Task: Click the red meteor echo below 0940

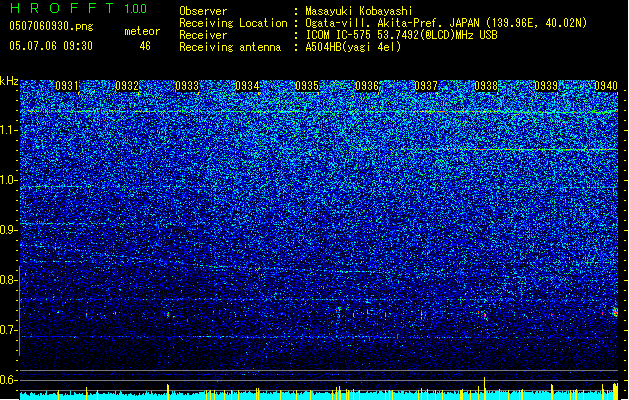Action: (615, 312)
